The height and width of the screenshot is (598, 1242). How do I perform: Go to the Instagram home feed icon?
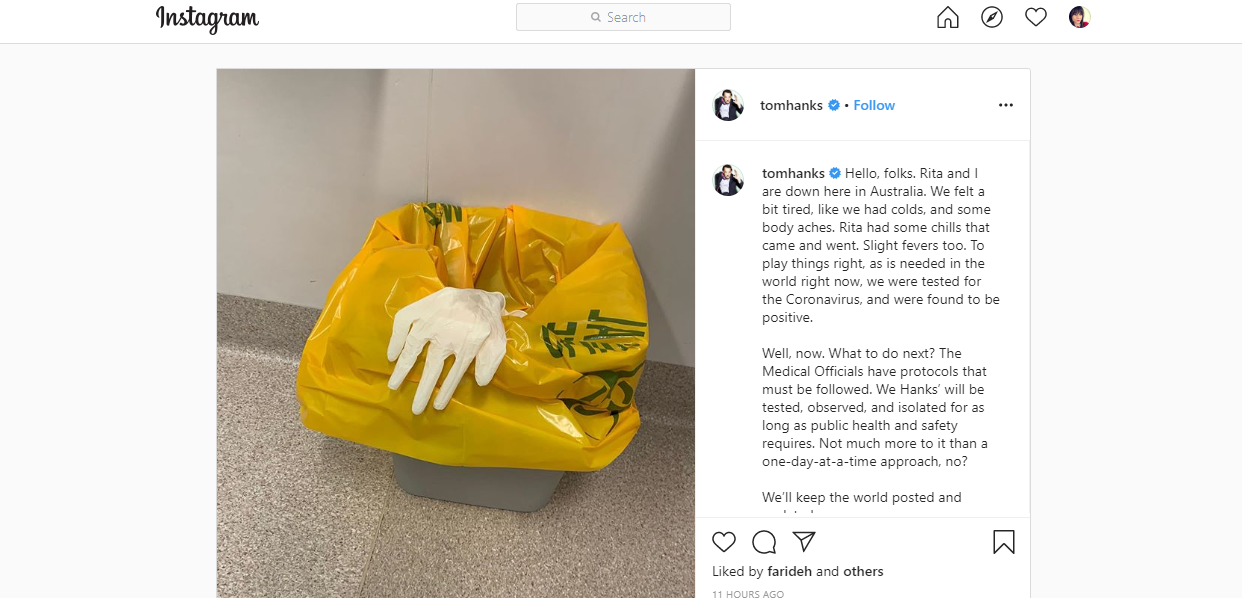[947, 17]
